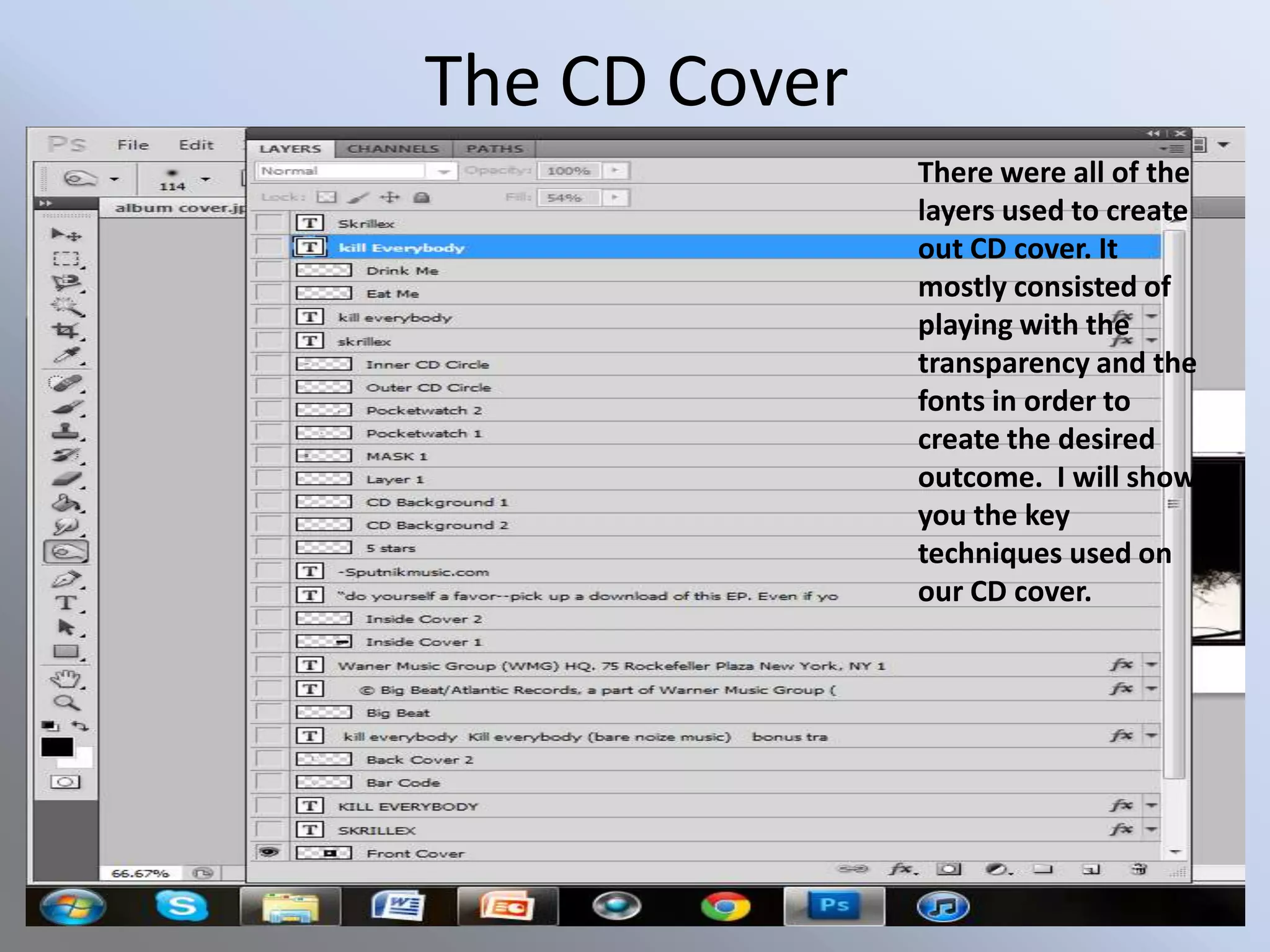Select the Eraser tool
Image resolution: width=1270 pixels, height=952 pixels.
[x=66, y=478]
